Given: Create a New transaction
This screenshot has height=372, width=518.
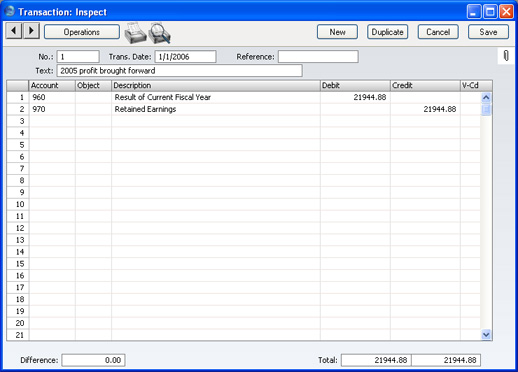Looking at the screenshot, I should point(337,32).
